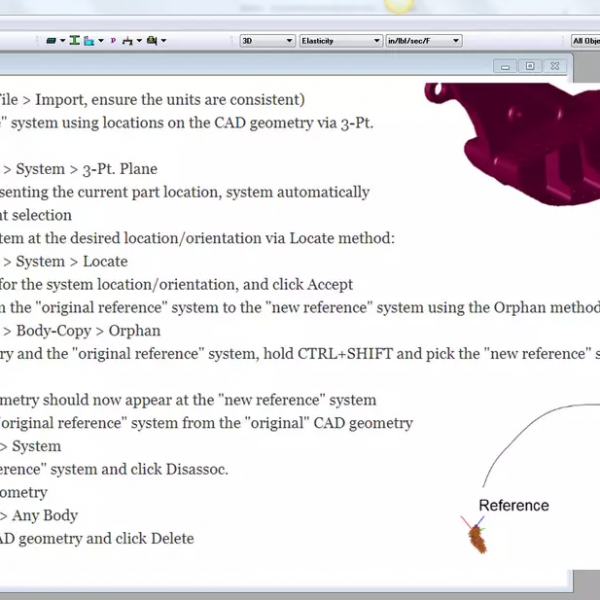This screenshot has height=600, width=600.
Task: Open the Elasticity analysis type dropdown
Action: (341, 41)
